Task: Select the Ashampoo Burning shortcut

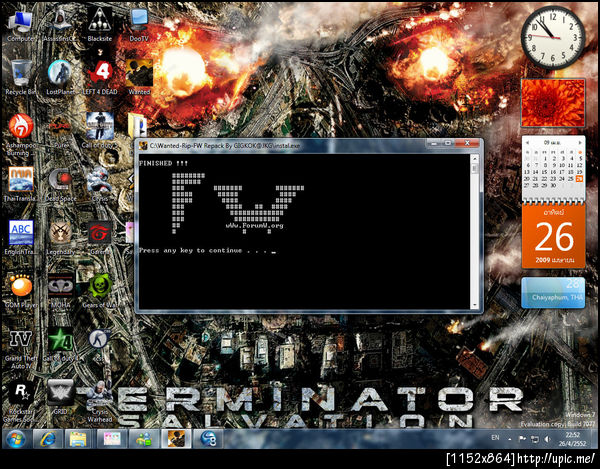Action: point(20,135)
